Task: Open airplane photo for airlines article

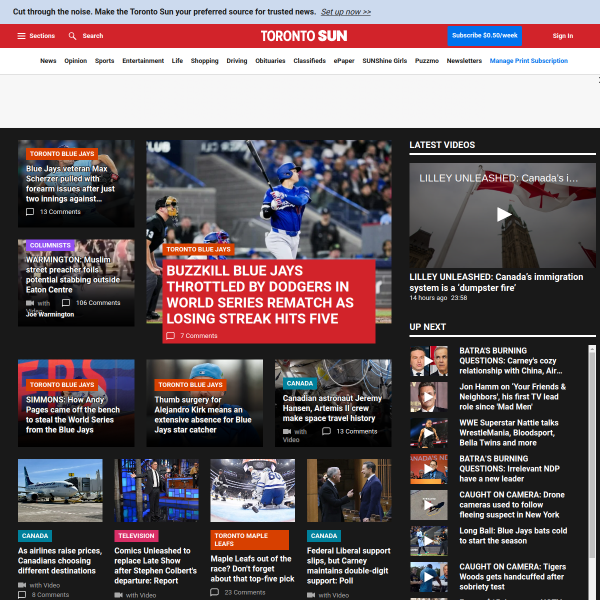Action: (x=60, y=491)
